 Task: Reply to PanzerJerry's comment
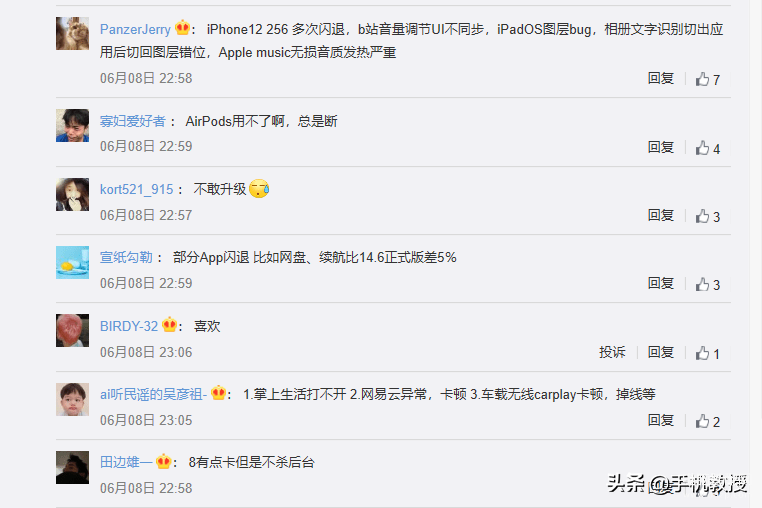[660, 78]
